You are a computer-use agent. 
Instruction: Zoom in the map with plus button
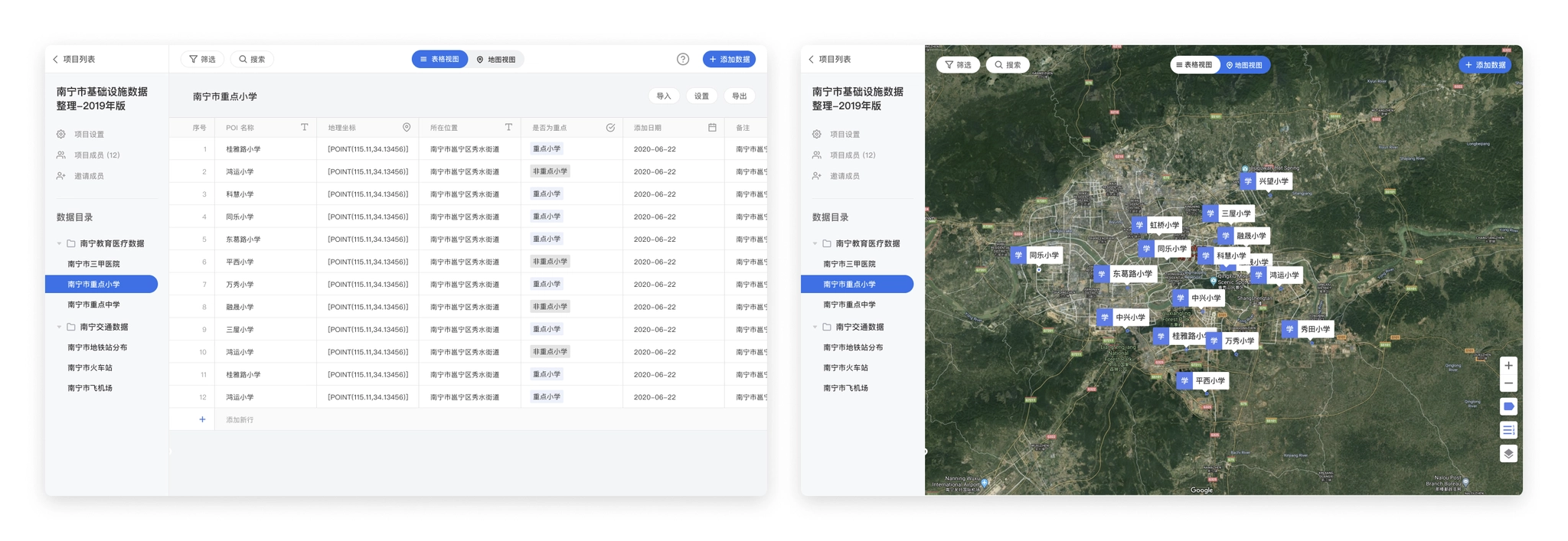click(1508, 366)
